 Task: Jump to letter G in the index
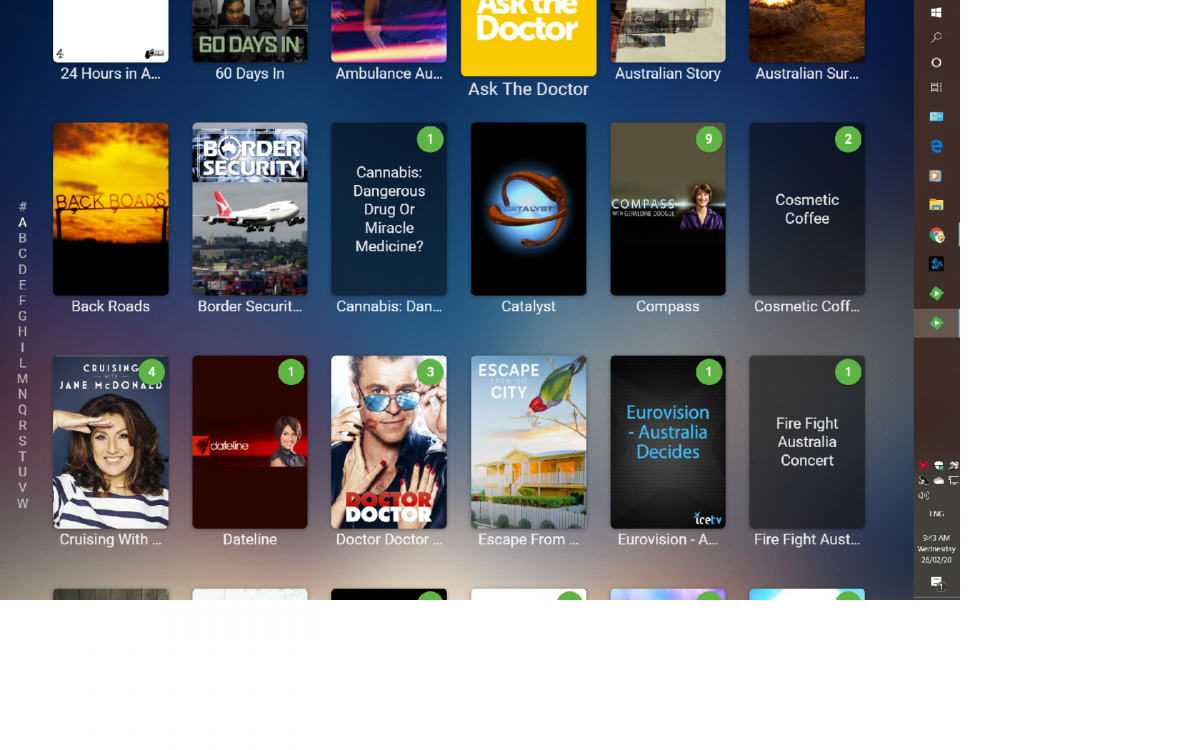(x=22, y=316)
